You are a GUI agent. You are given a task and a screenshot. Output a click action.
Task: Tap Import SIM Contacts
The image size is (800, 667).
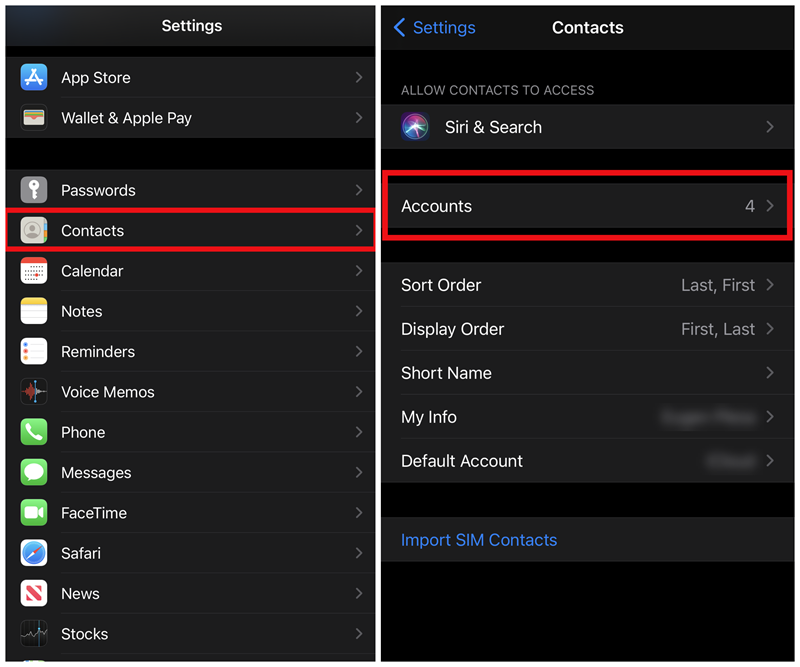[x=479, y=540]
